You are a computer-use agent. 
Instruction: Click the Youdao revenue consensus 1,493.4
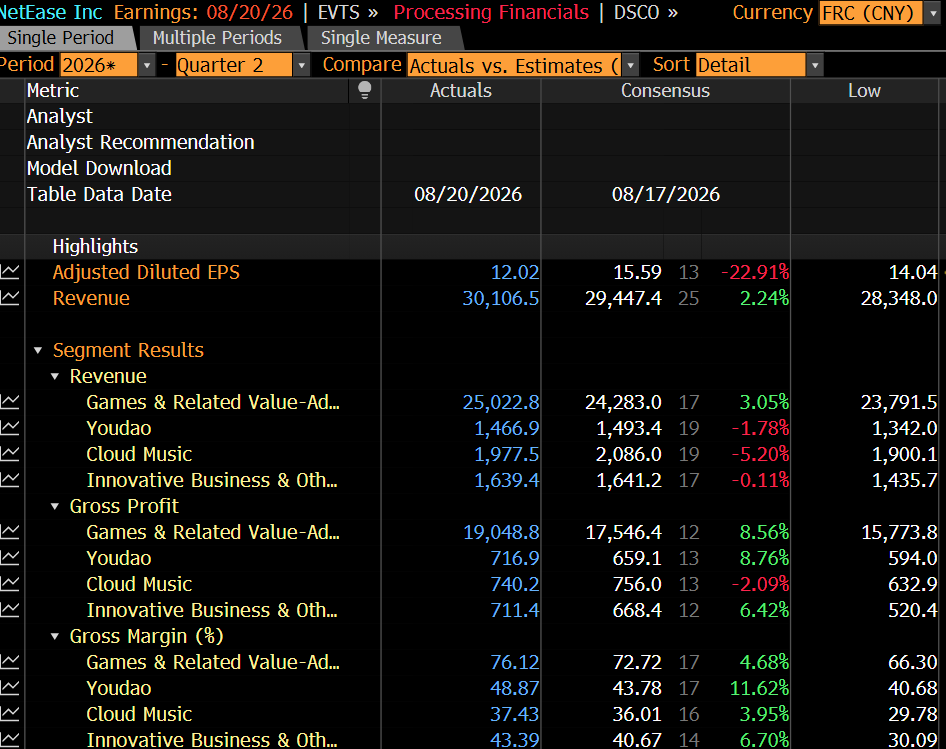point(629,428)
